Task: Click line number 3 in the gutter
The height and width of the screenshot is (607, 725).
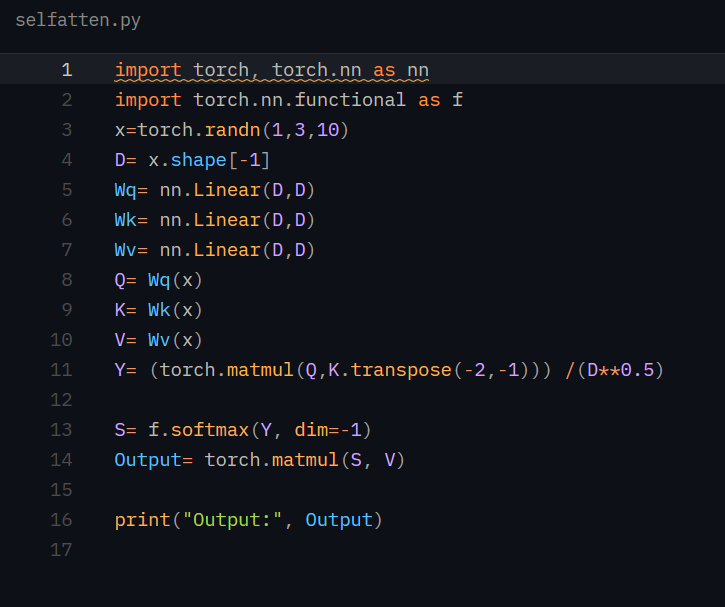Action: tap(67, 130)
